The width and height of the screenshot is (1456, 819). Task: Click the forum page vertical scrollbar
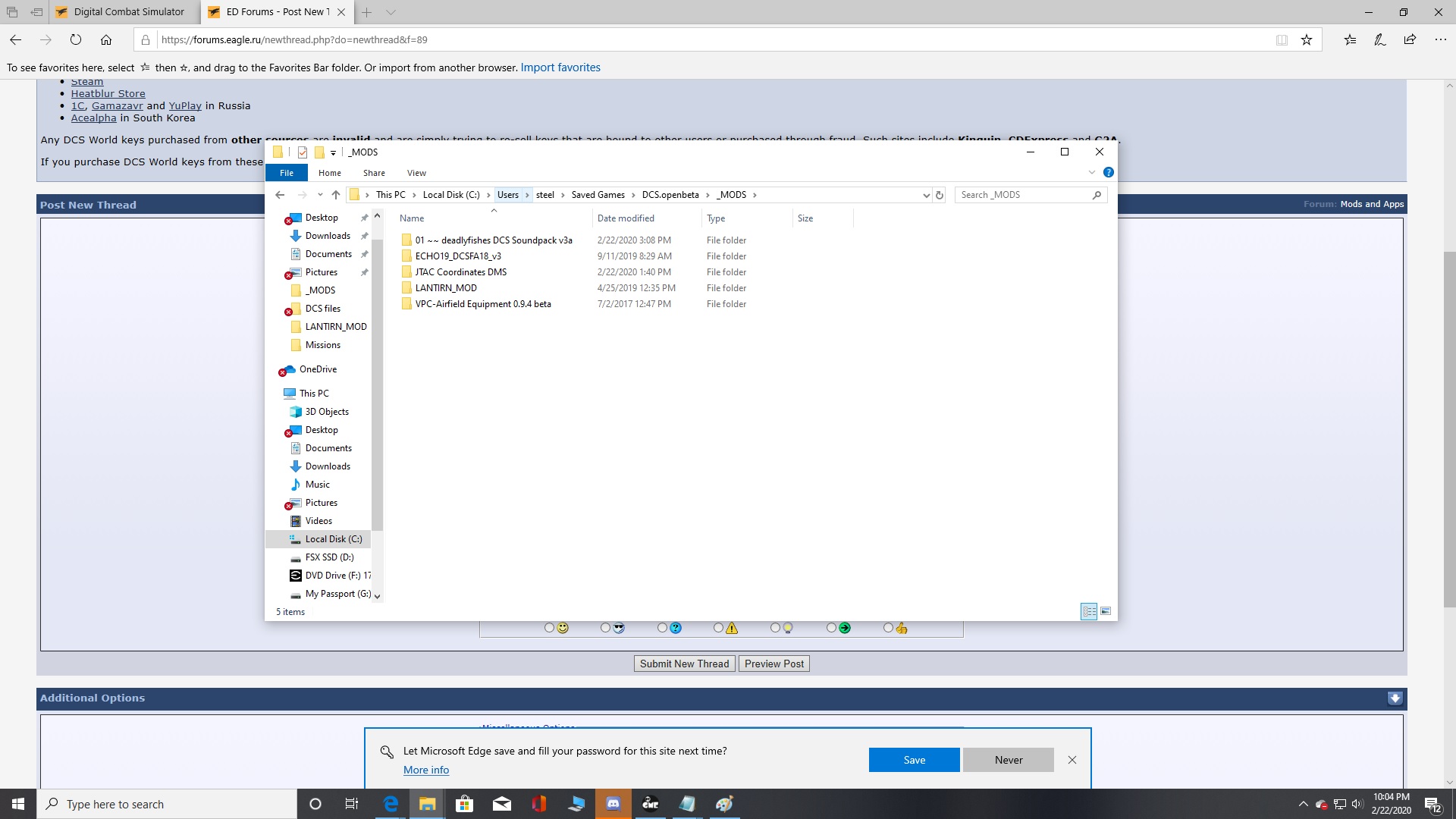(x=1449, y=428)
